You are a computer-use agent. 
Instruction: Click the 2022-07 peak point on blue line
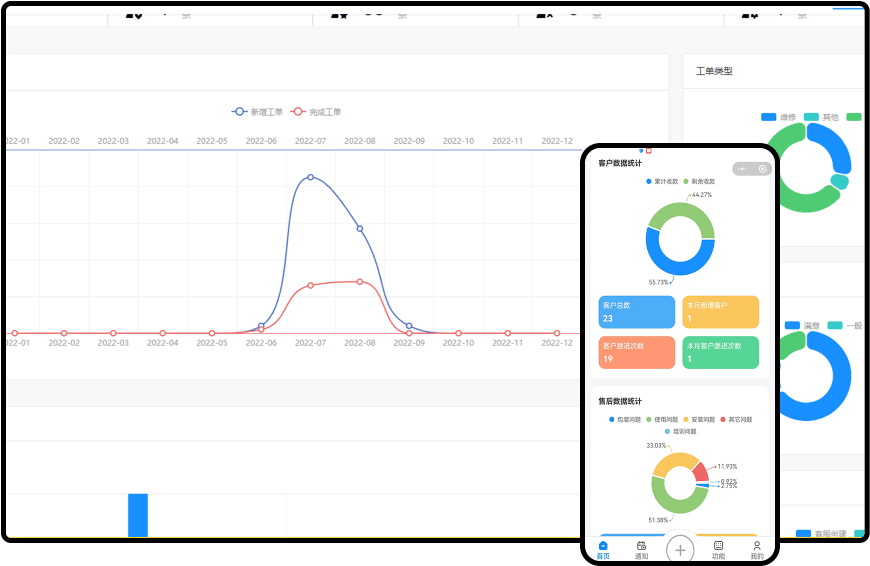point(310,177)
